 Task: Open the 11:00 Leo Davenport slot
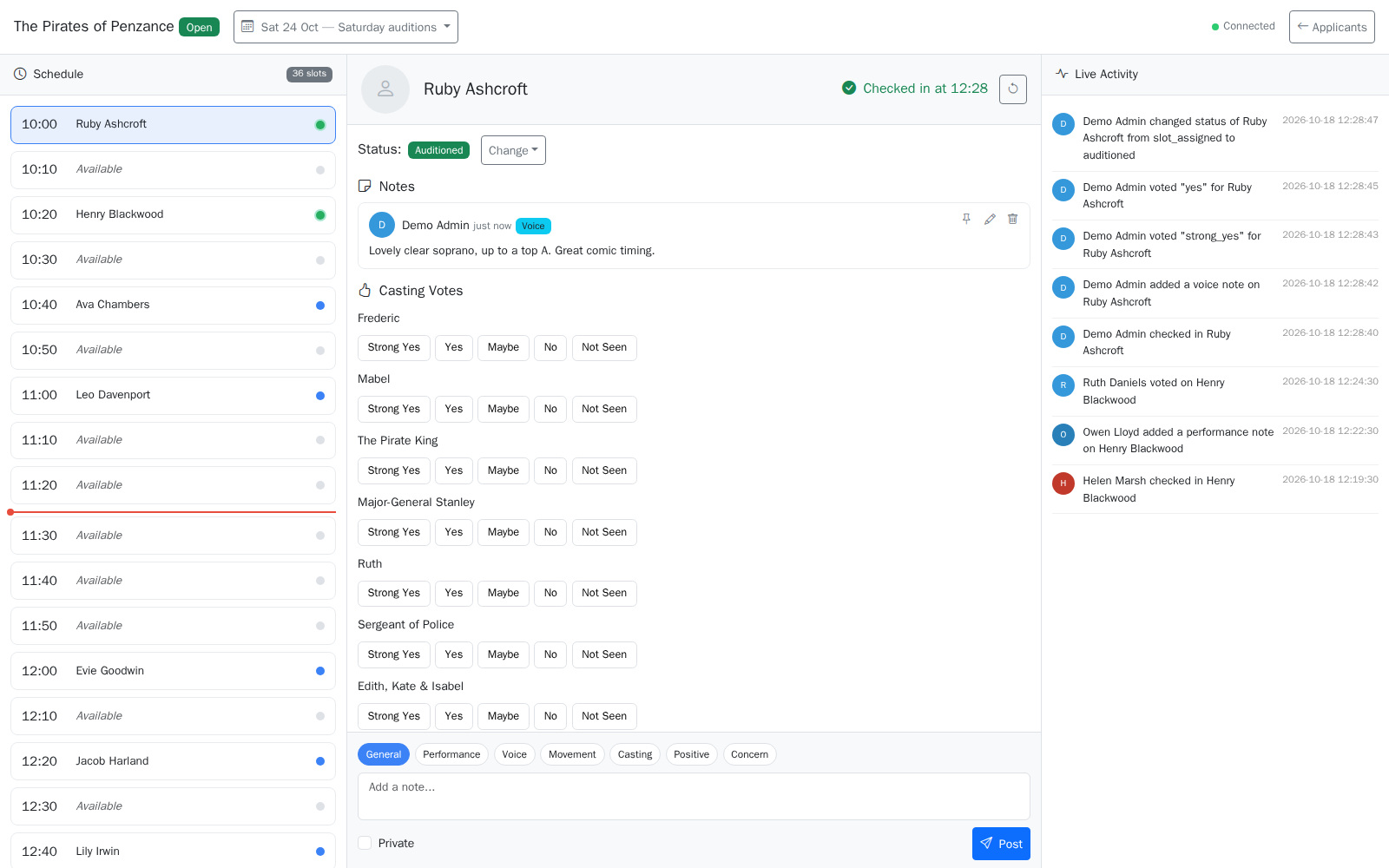tap(173, 396)
